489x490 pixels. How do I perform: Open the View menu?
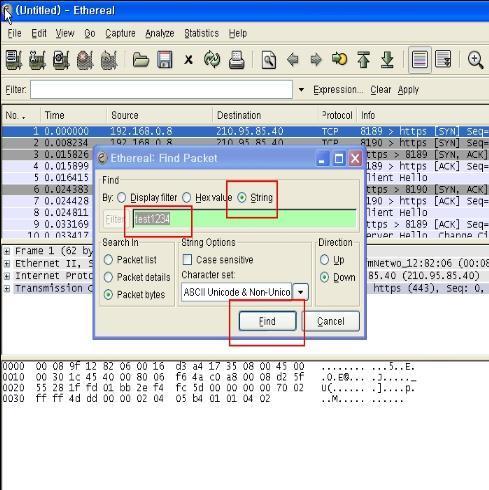65,33
